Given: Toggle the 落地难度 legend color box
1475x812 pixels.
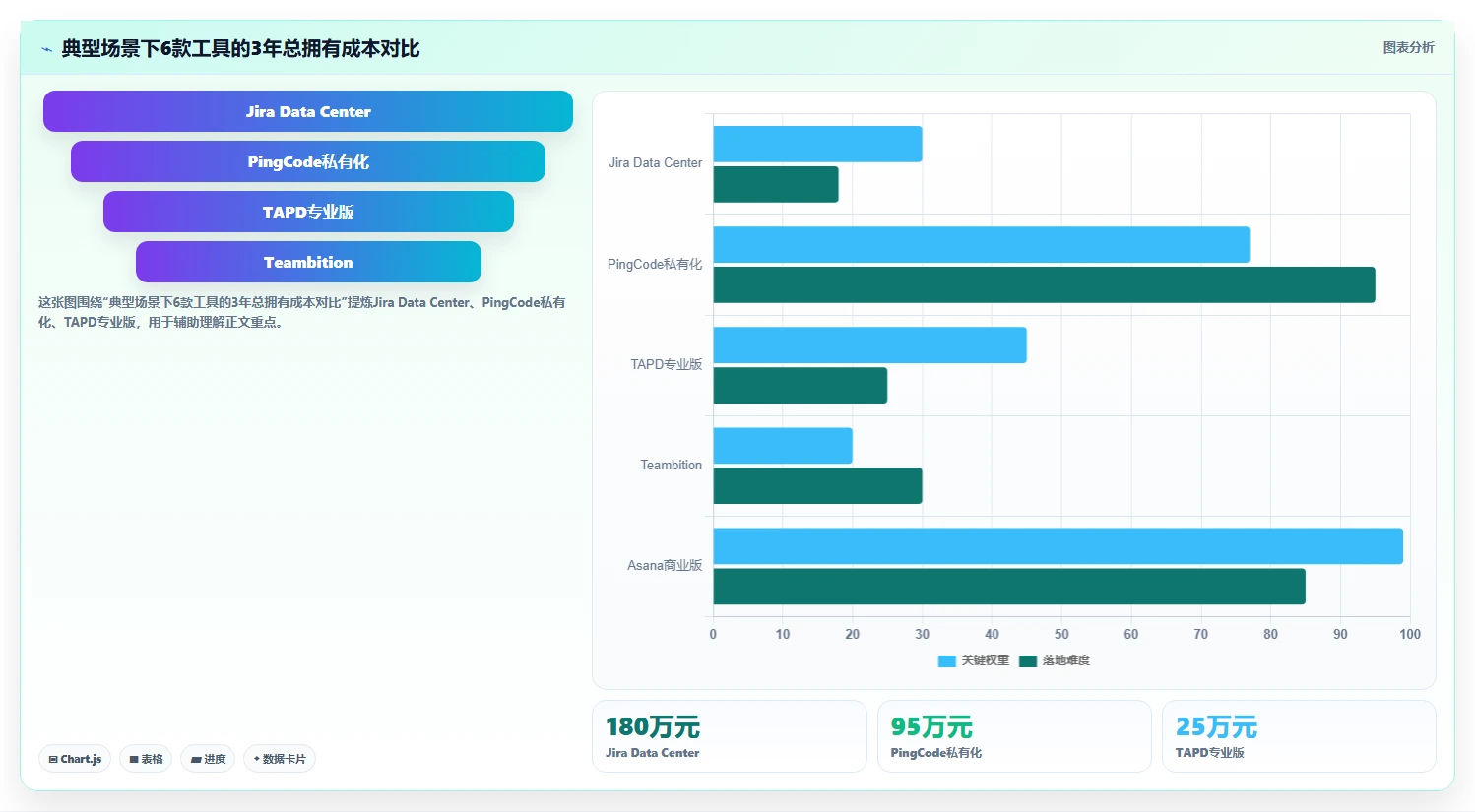Looking at the screenshot, I should (1028, 660).
